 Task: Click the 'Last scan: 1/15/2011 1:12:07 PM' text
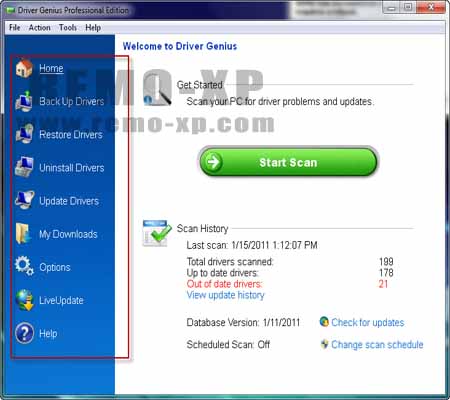click(252, 245)
